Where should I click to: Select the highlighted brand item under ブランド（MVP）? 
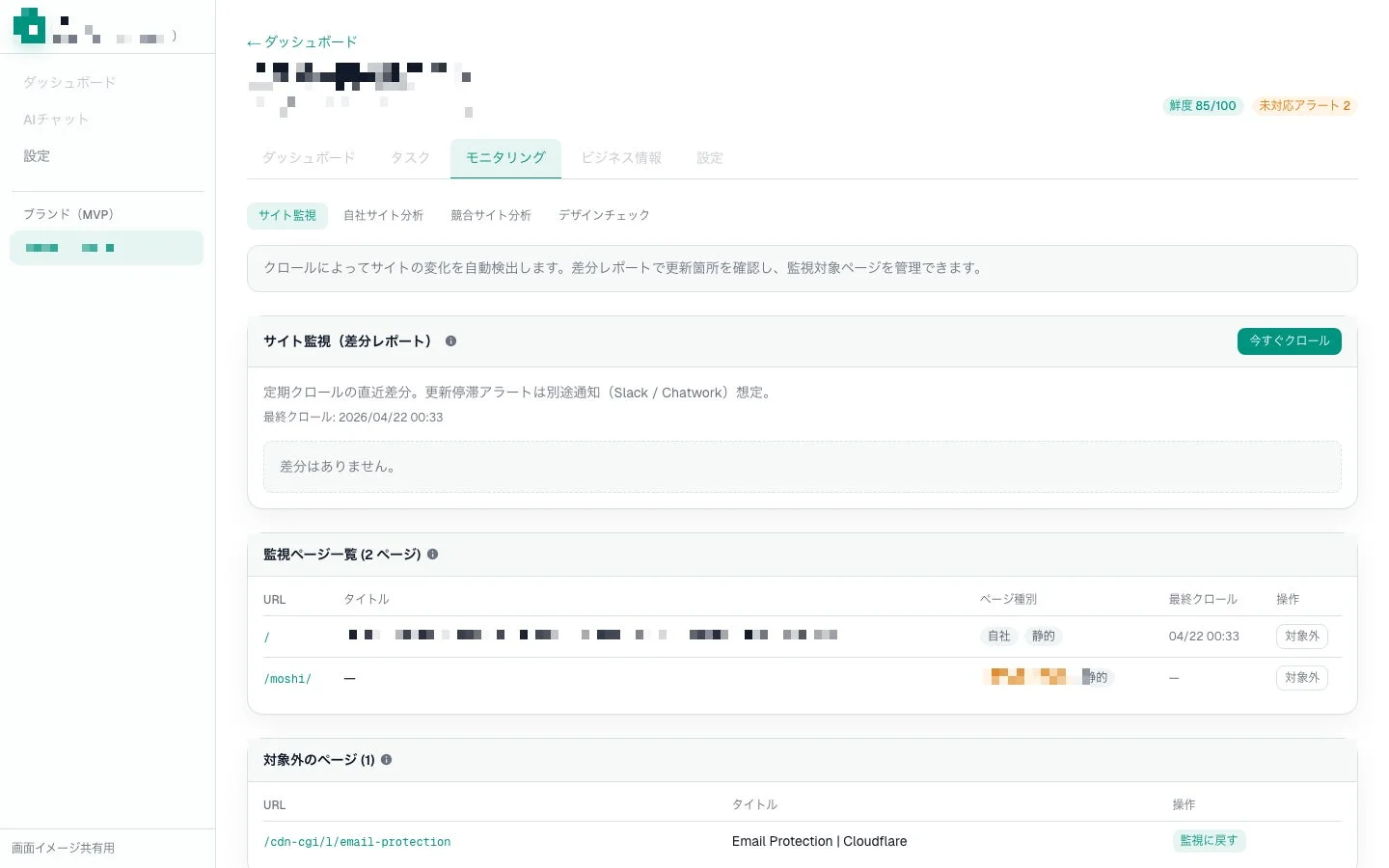coord(106,248)
